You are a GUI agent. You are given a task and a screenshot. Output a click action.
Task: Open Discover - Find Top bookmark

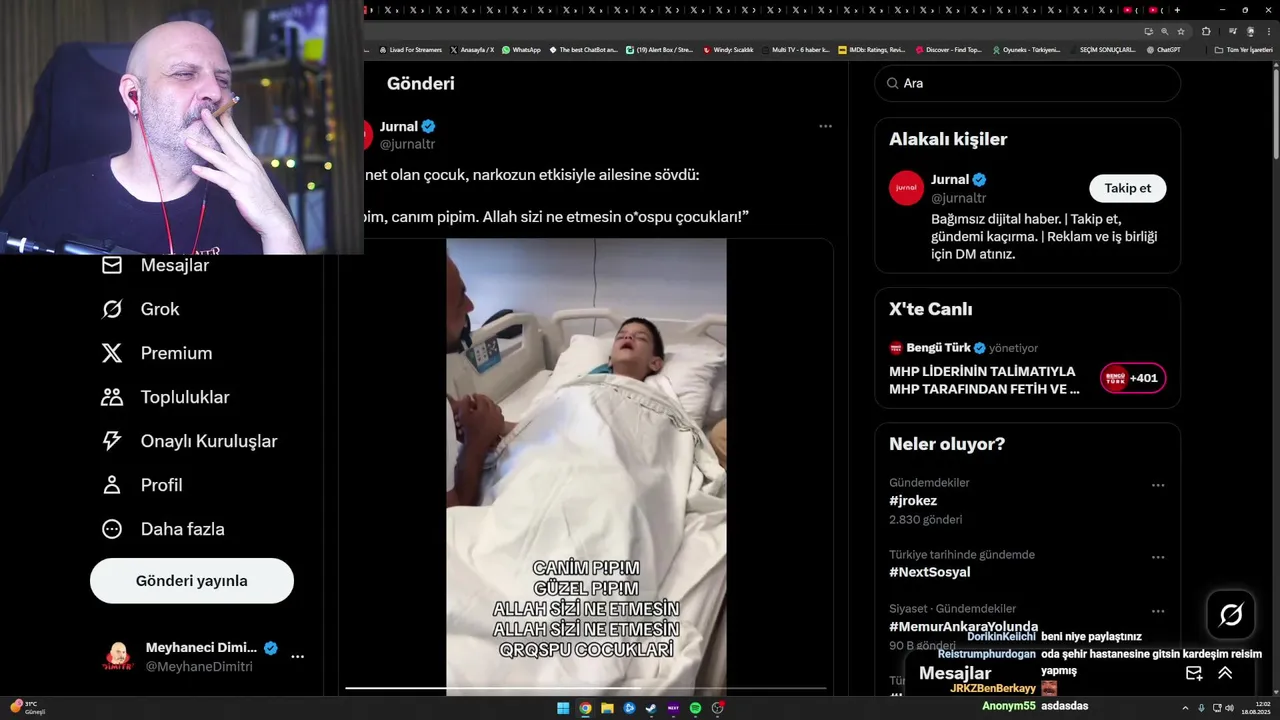click(x=948, y=49)
